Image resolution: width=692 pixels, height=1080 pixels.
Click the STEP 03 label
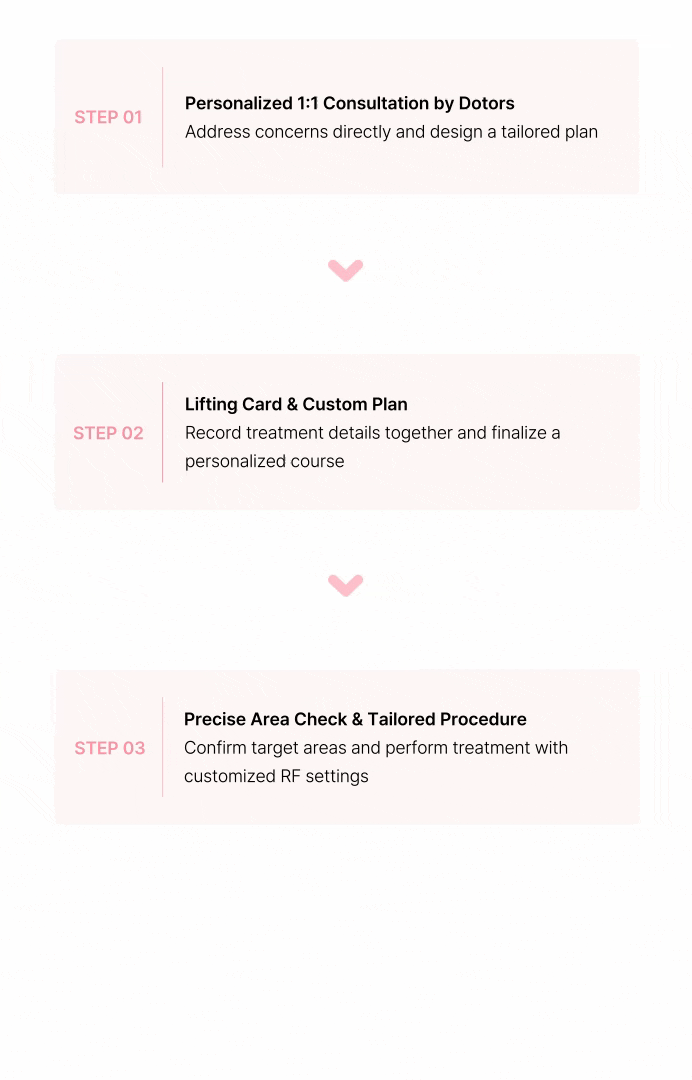tap(109, 748)
